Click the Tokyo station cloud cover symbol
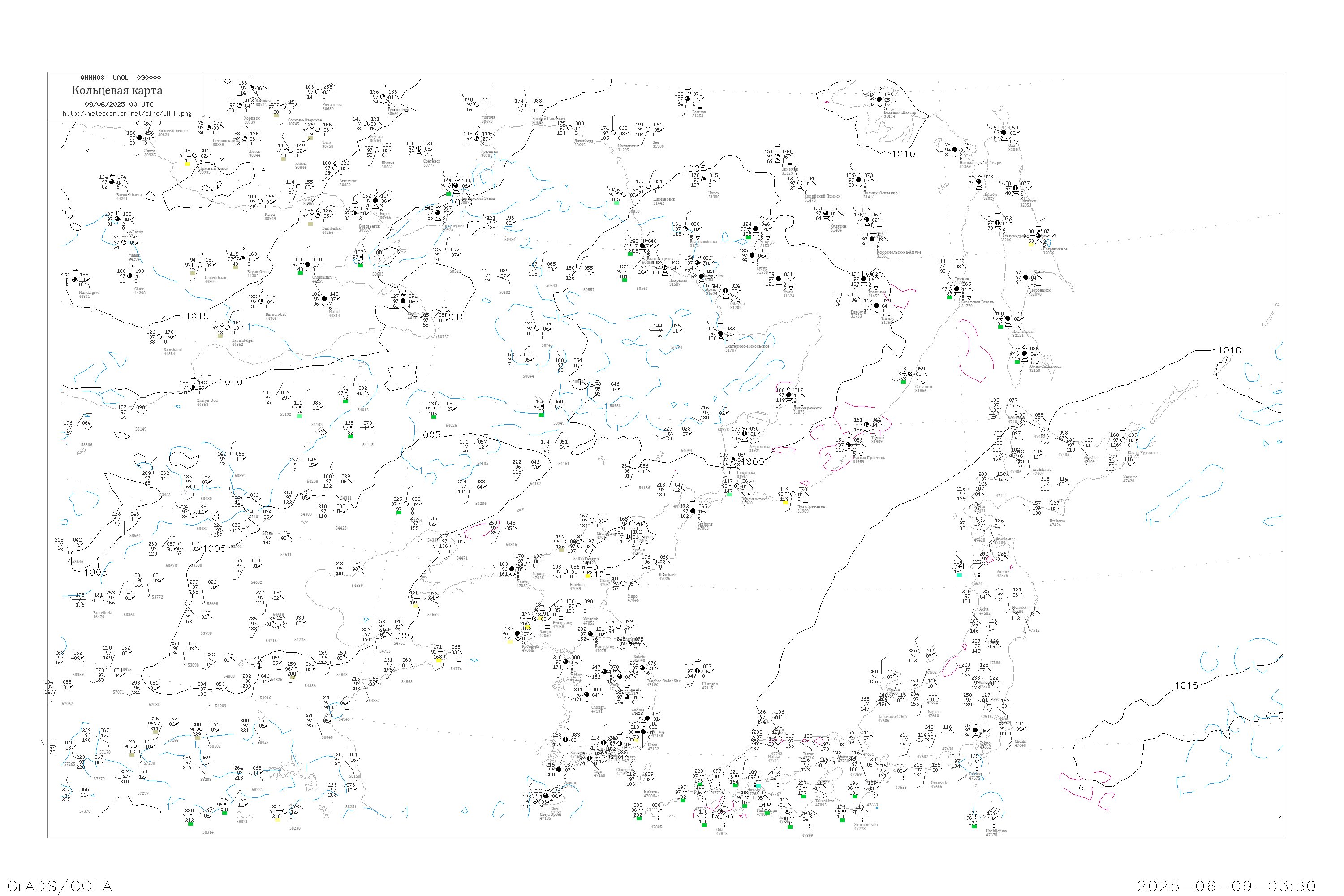This screenshot has width=1344, height=896. 975,730
